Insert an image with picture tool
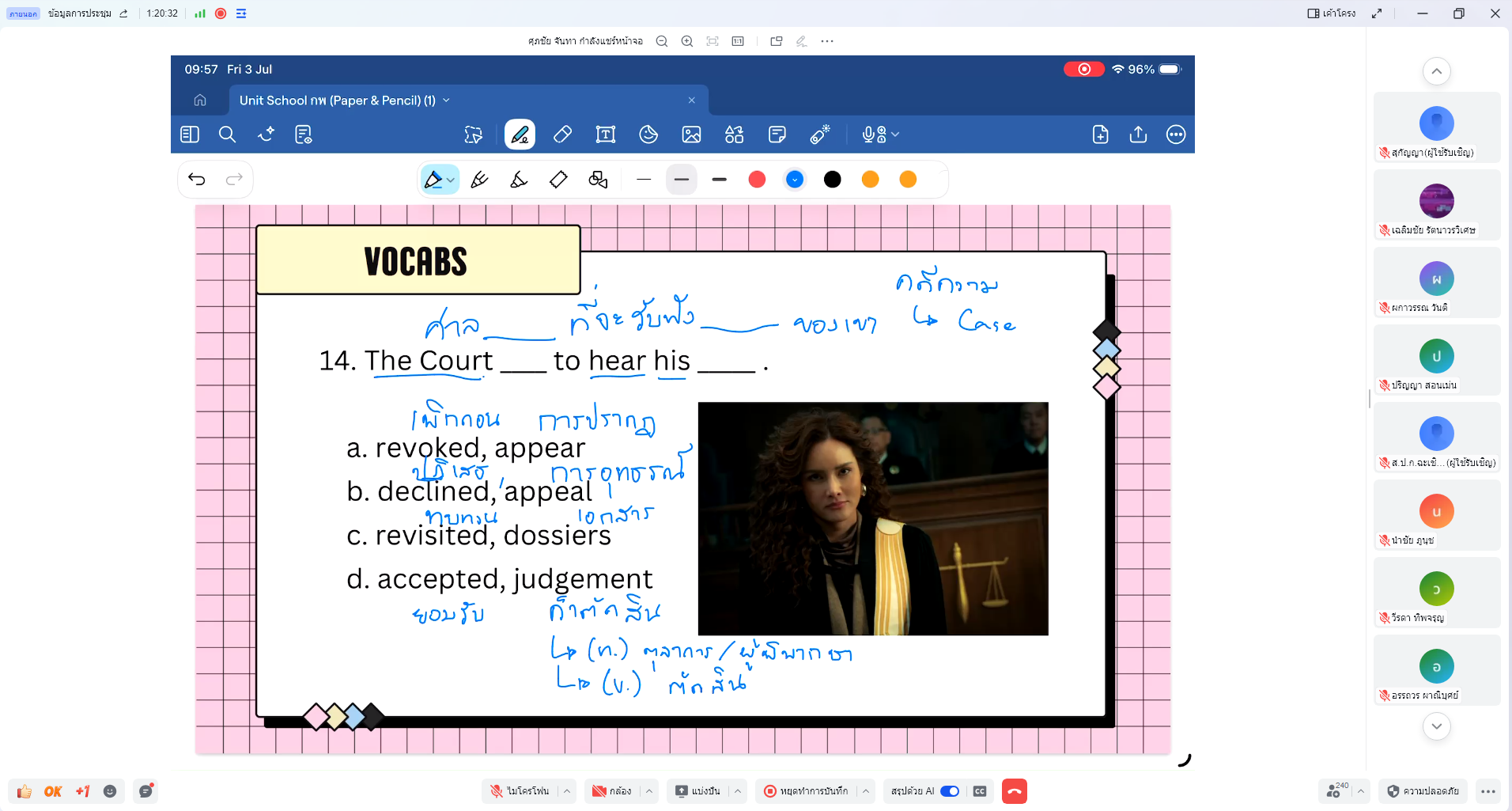Image resolution: width=1512 pixels, height=811 pixels. click(x=691, y=135)
